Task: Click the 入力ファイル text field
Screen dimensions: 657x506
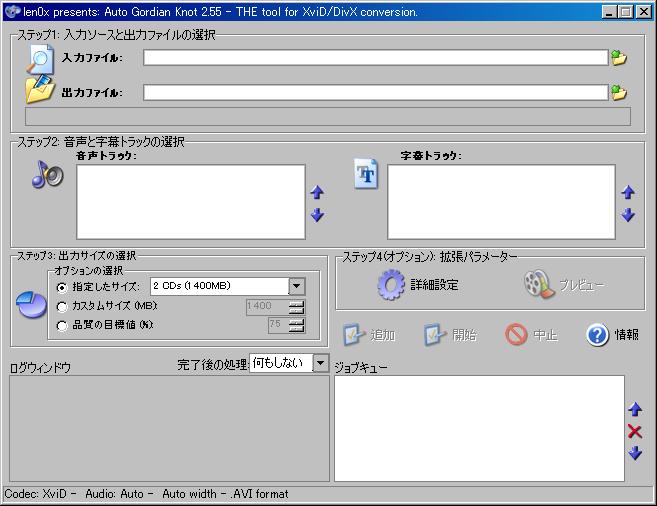Action: click(x=375, y=57)
